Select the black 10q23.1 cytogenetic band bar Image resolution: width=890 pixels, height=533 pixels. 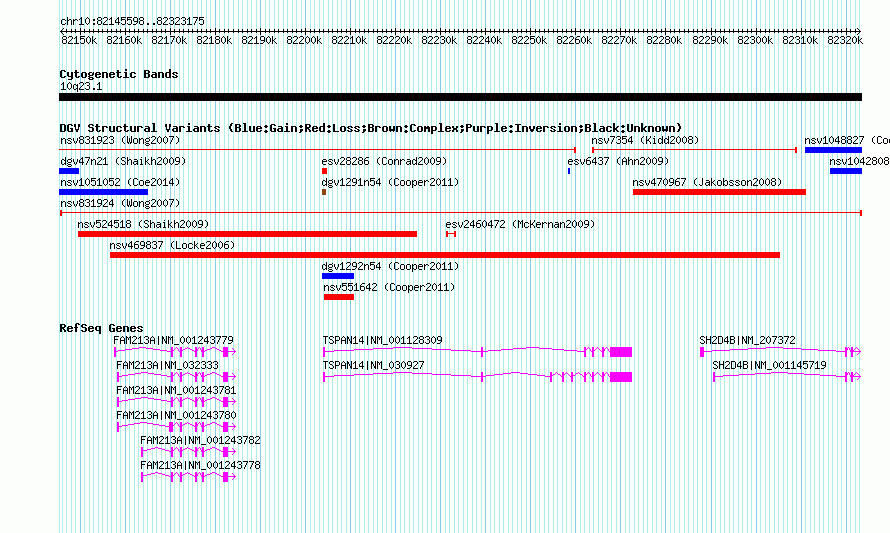point(460,97)
